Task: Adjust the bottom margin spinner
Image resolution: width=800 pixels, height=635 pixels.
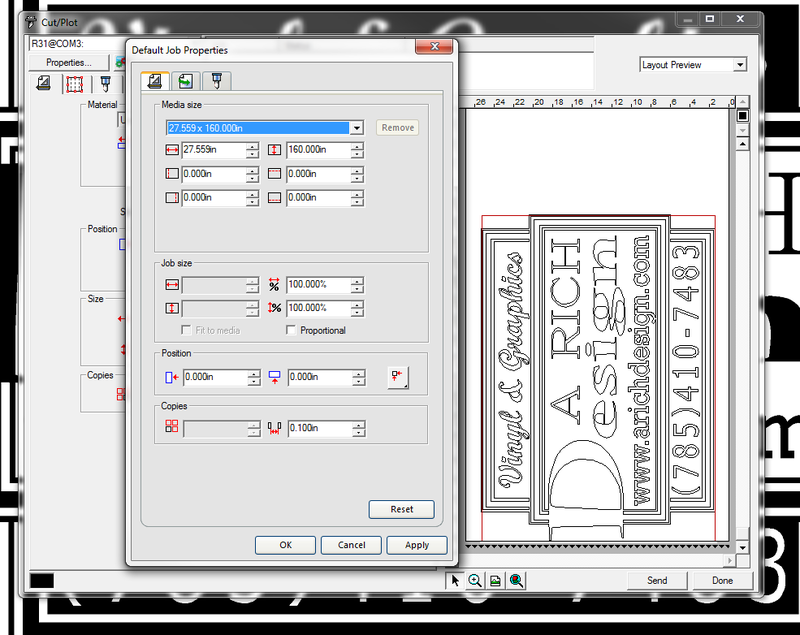Action: click(357, 197)
